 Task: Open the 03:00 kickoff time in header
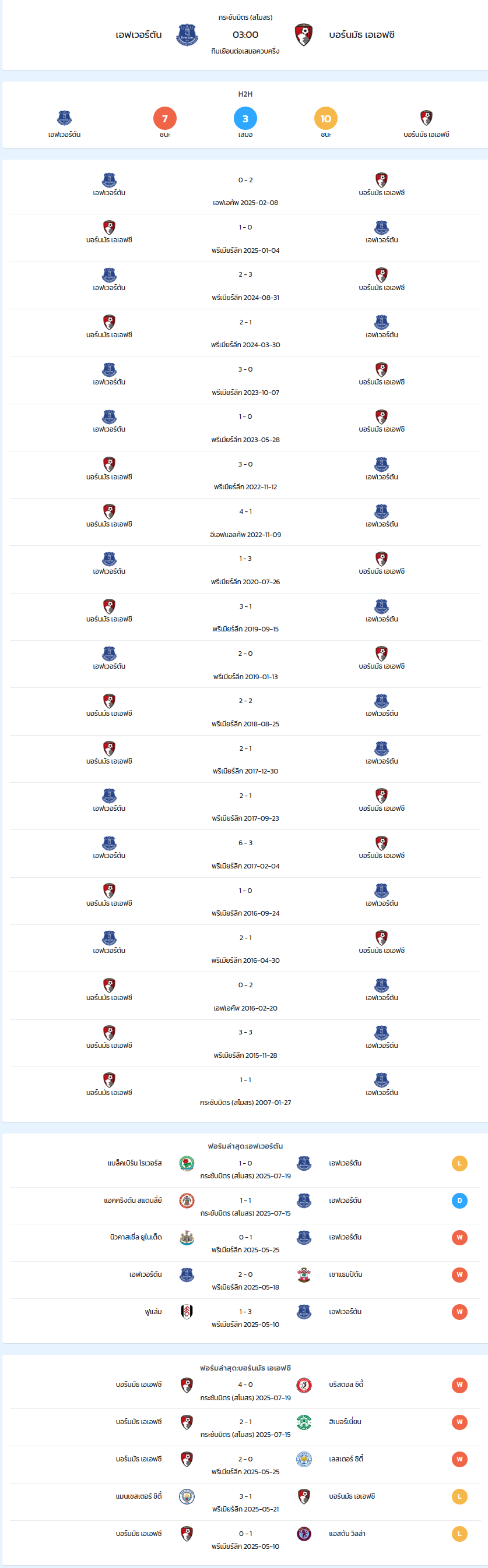coord(245,35)
